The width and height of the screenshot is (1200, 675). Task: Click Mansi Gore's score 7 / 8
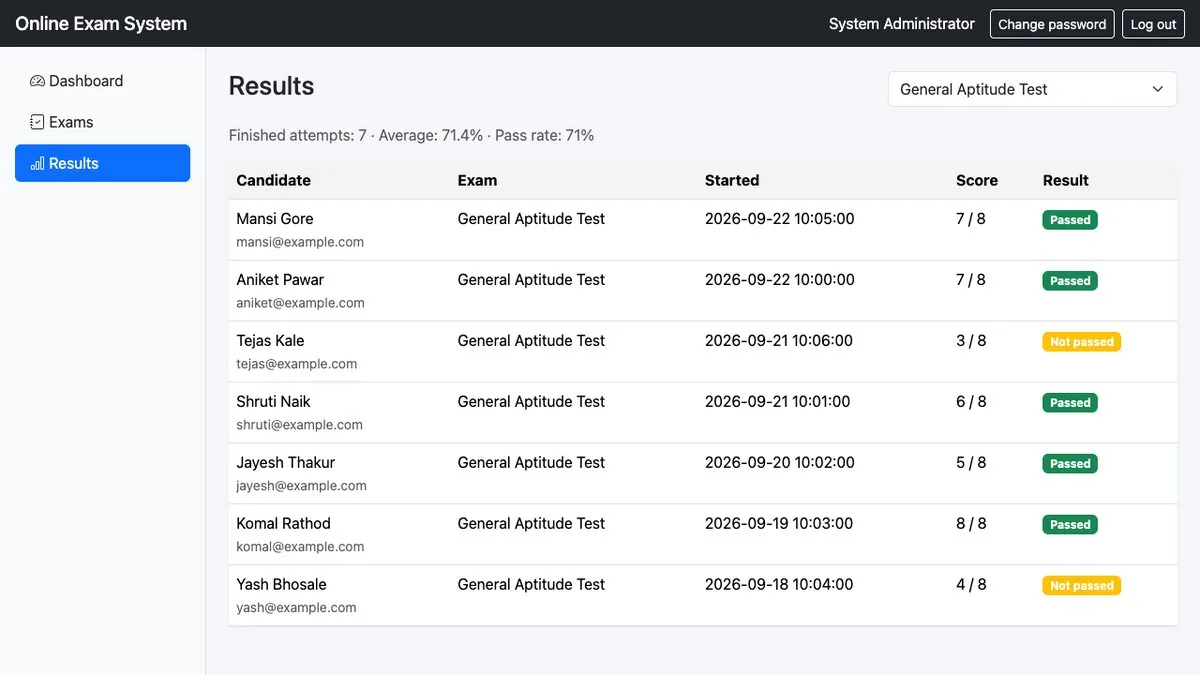tap(971, 219)
